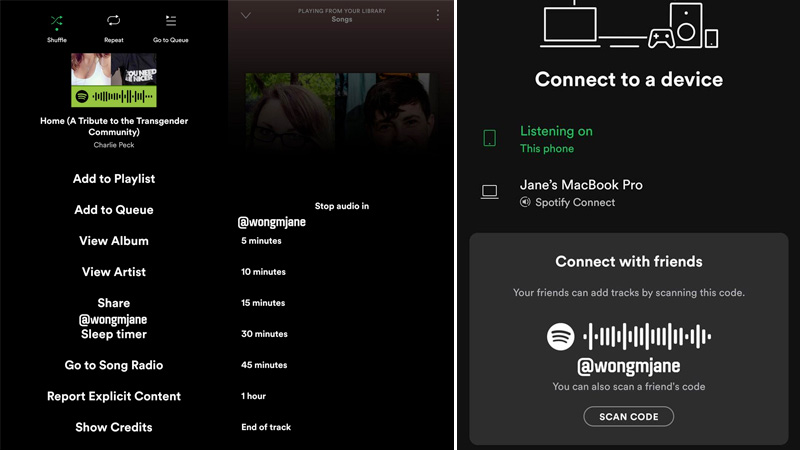Set sleep timer to 15 minutes
Screen dimensions: 800x450
263,303
